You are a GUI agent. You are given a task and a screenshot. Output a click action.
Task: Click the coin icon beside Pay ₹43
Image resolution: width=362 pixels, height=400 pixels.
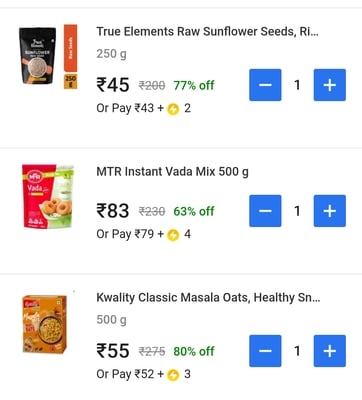(x=173, y=109)
